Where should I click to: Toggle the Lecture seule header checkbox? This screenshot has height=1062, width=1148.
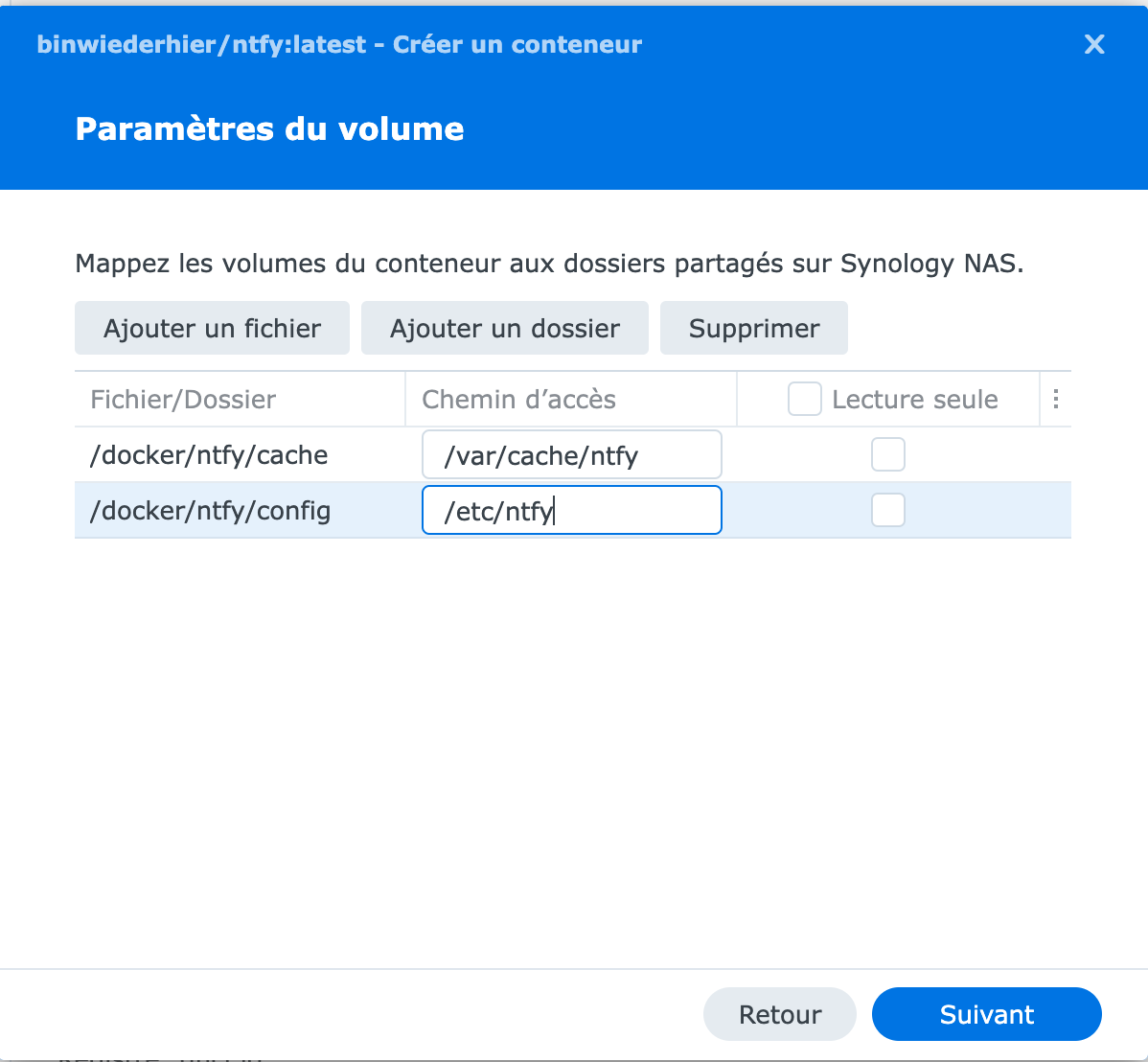(804, 399)
